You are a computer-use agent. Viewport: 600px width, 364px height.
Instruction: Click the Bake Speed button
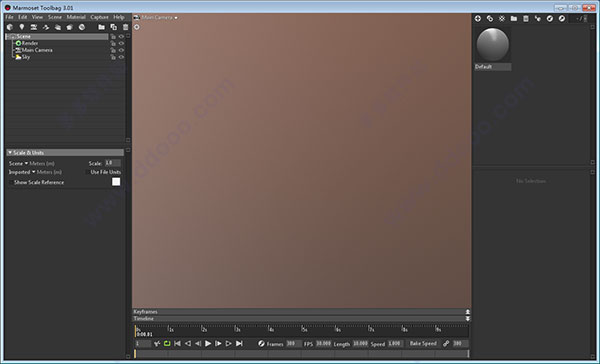pyautogui.click(x=423, y=344)
